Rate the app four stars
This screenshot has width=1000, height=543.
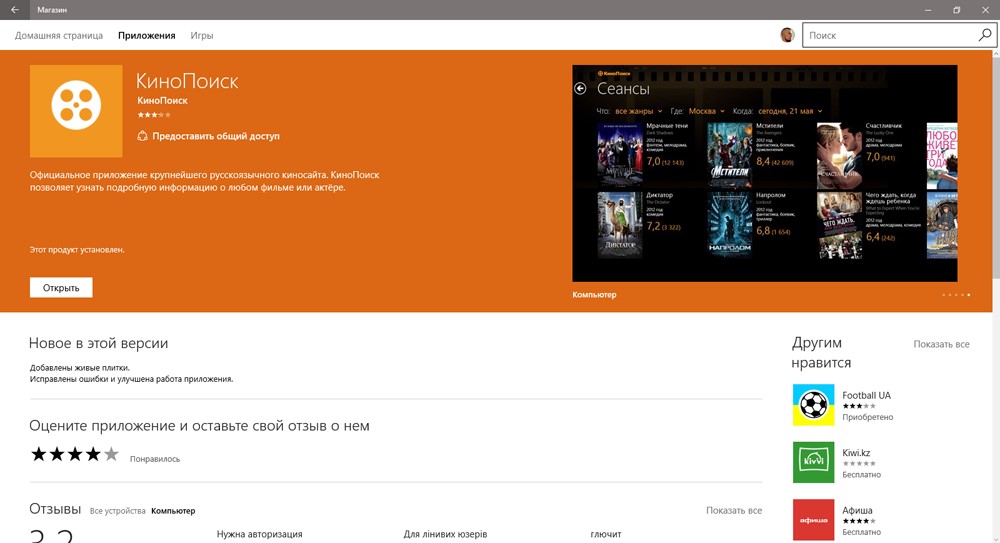(x=93, y=454)
